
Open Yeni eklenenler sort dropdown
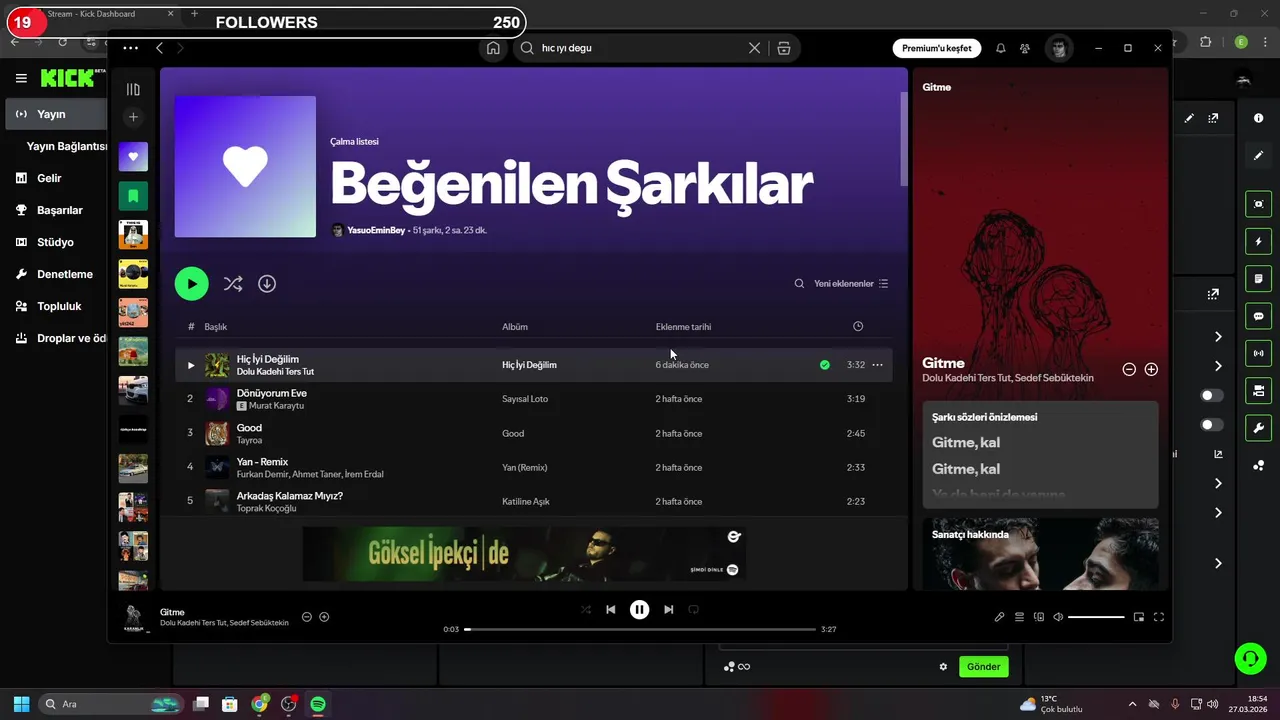coord(851,284)
